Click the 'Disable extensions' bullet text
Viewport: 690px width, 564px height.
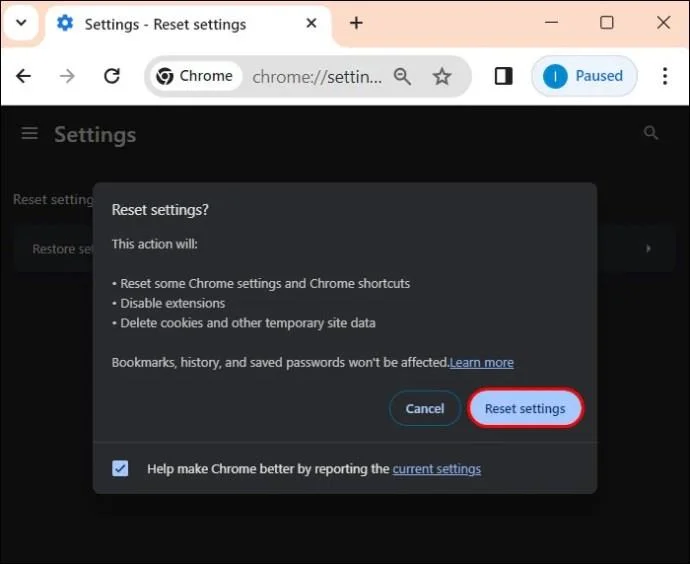coord(172,303)
